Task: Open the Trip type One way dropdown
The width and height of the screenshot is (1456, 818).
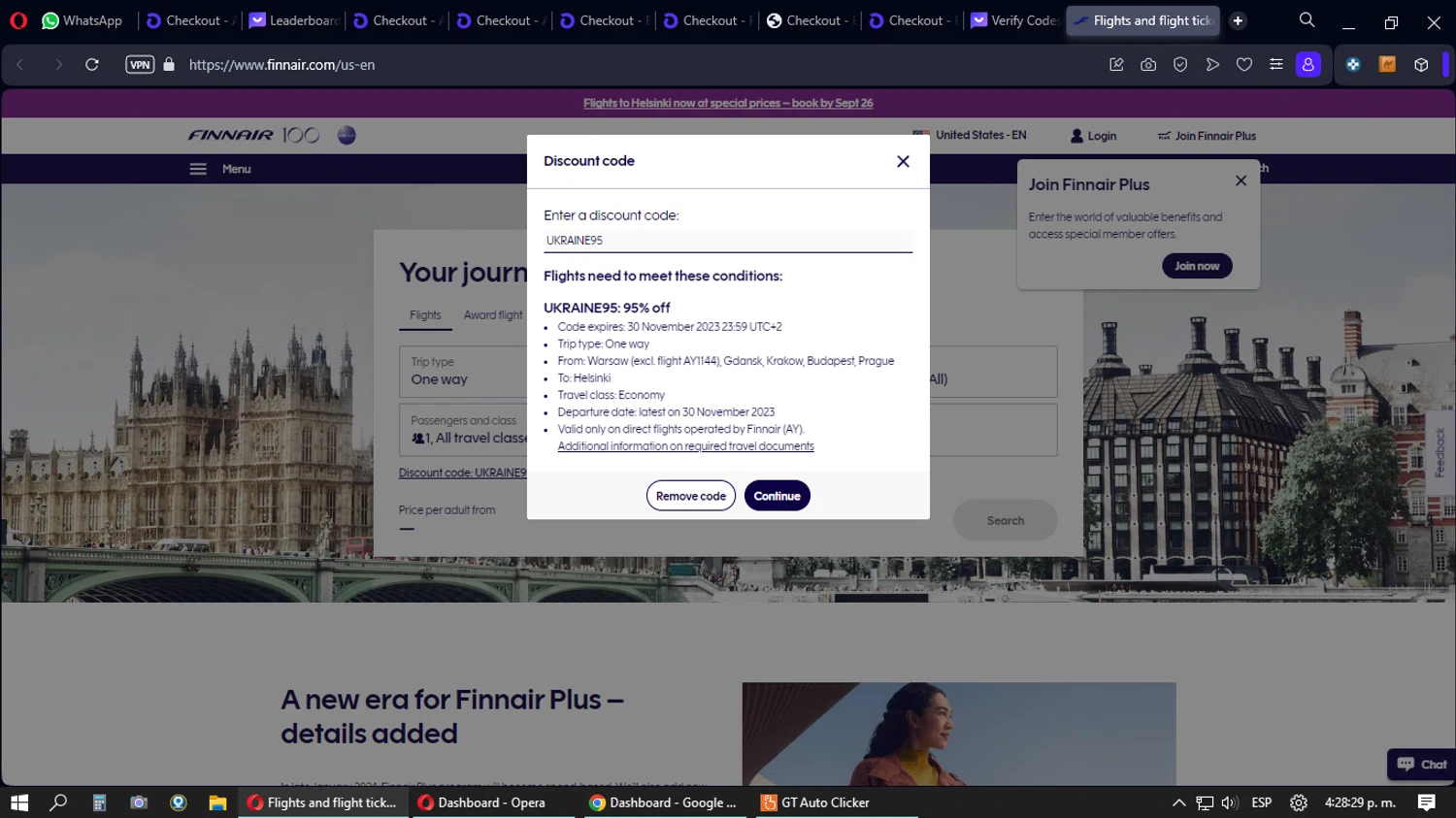Action: click(463, 372)
